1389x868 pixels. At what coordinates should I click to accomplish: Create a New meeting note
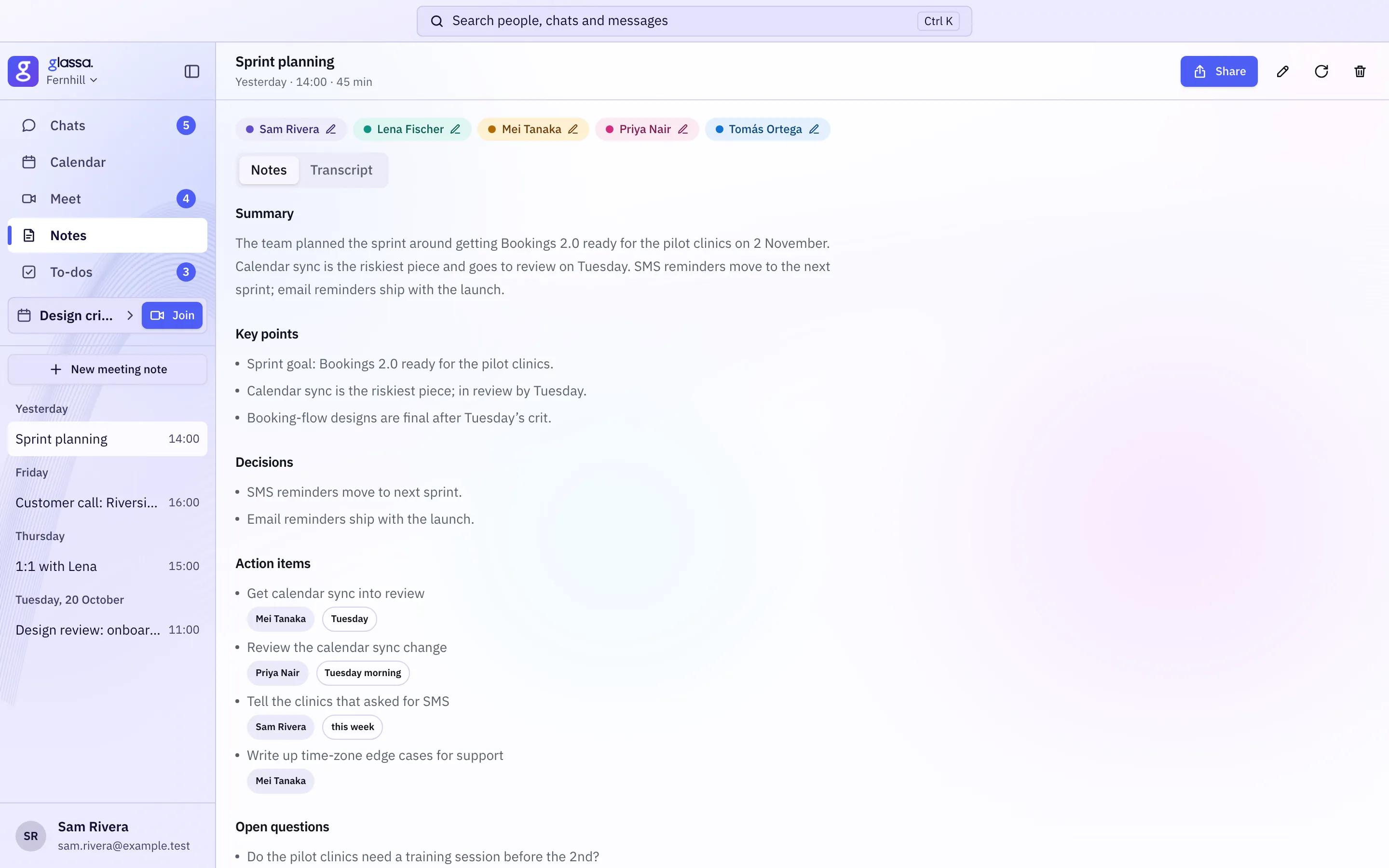click(108, 369)
